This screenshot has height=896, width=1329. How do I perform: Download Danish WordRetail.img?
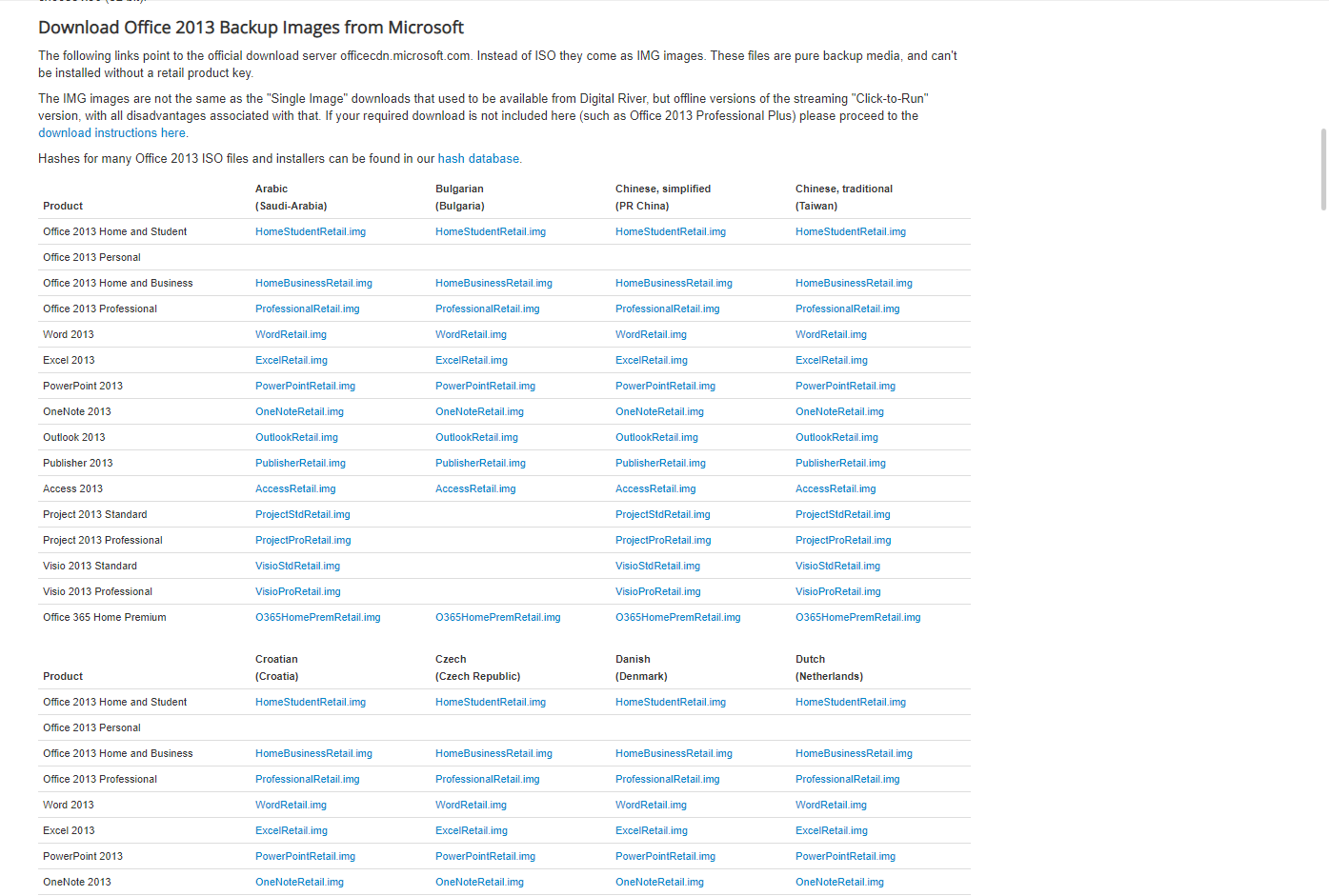tap(651, 806)
